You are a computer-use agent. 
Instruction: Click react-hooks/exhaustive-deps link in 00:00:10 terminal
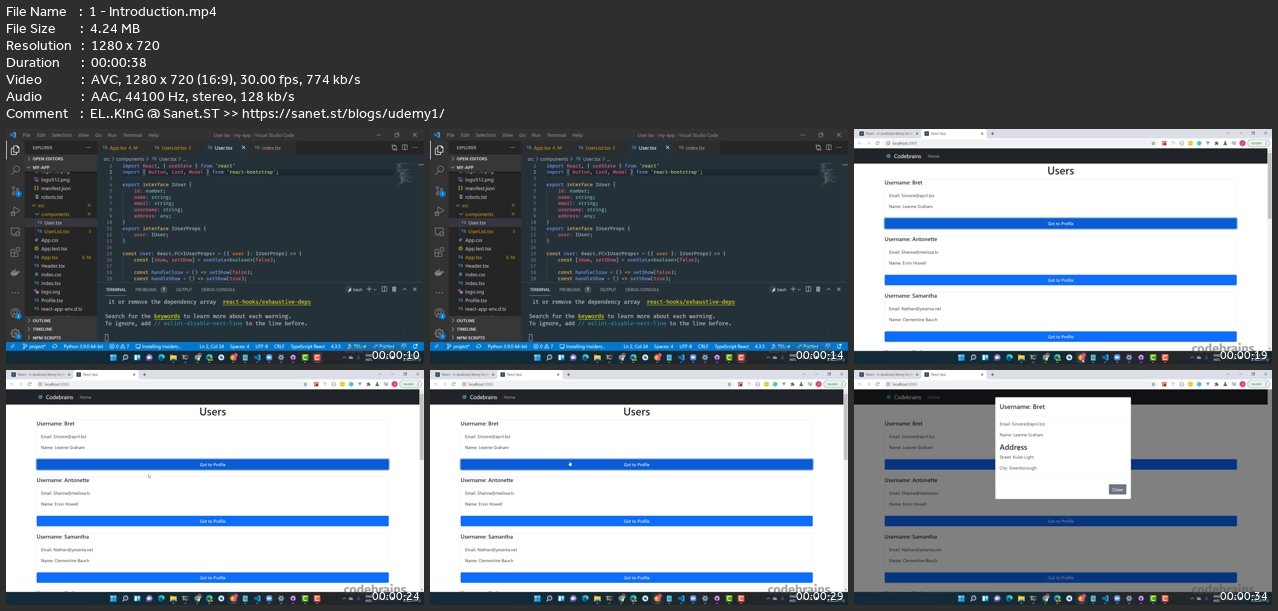pyautogui.click(x=266, y=302)
